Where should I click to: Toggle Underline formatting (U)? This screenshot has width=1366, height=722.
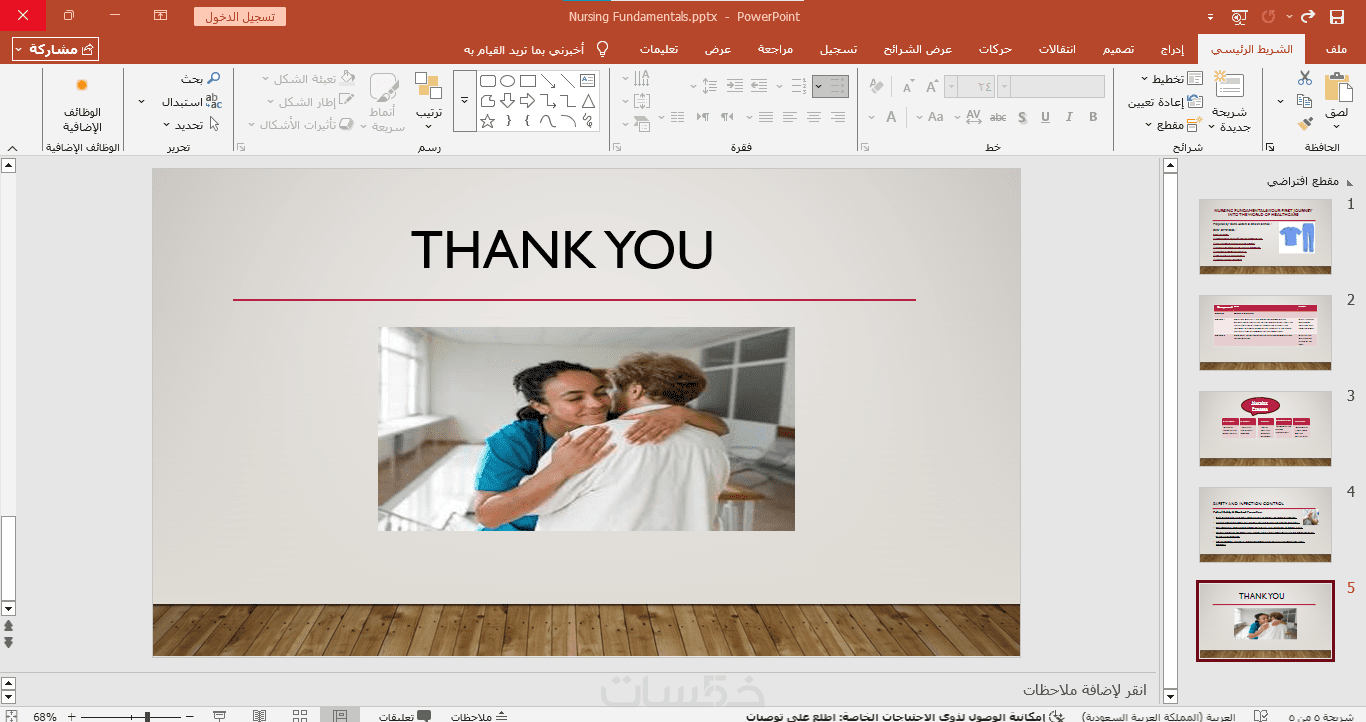pyautogui.click(x=1045, y=117)
